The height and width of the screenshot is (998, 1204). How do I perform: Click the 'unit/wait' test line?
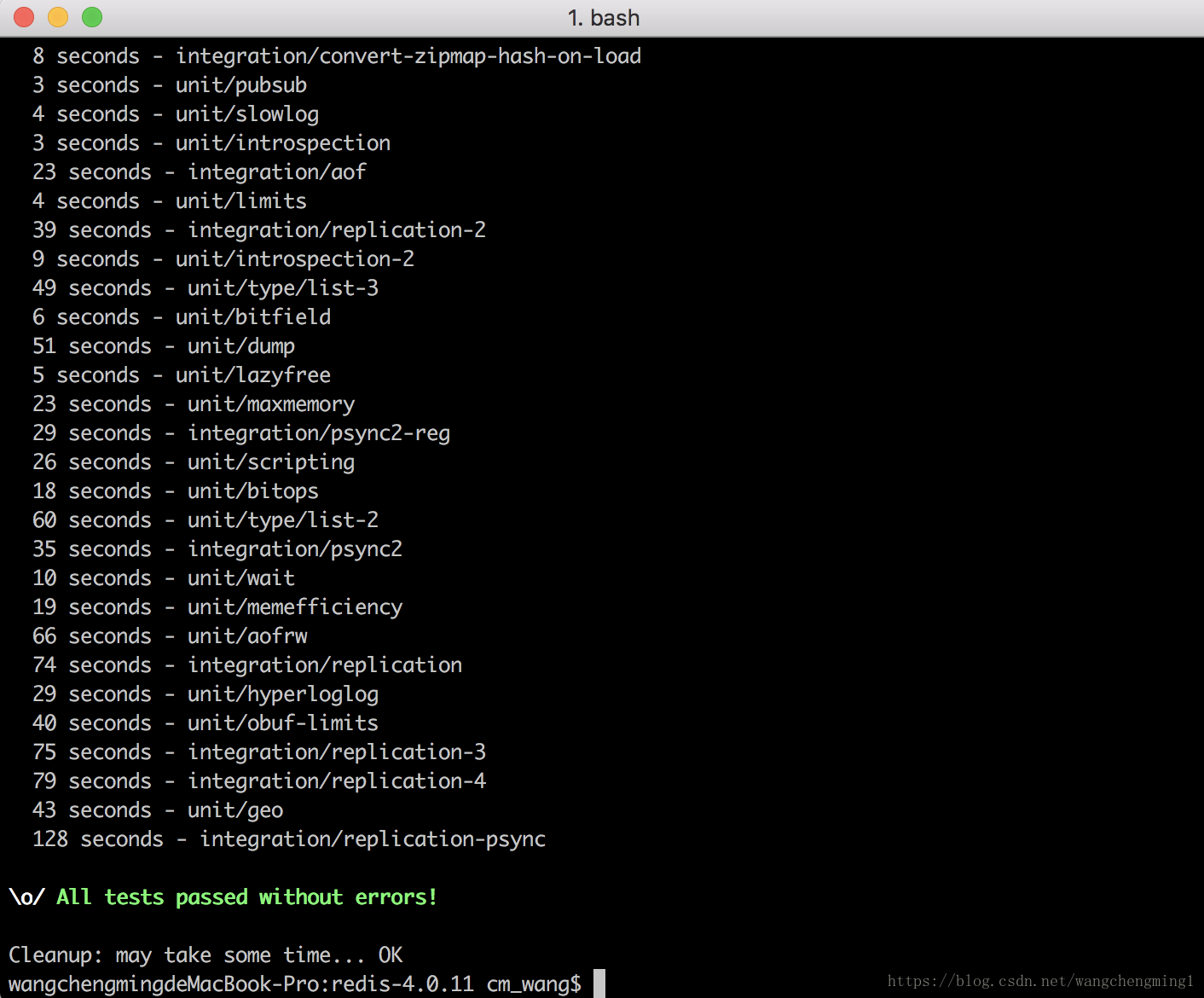[x=164, y=578]
